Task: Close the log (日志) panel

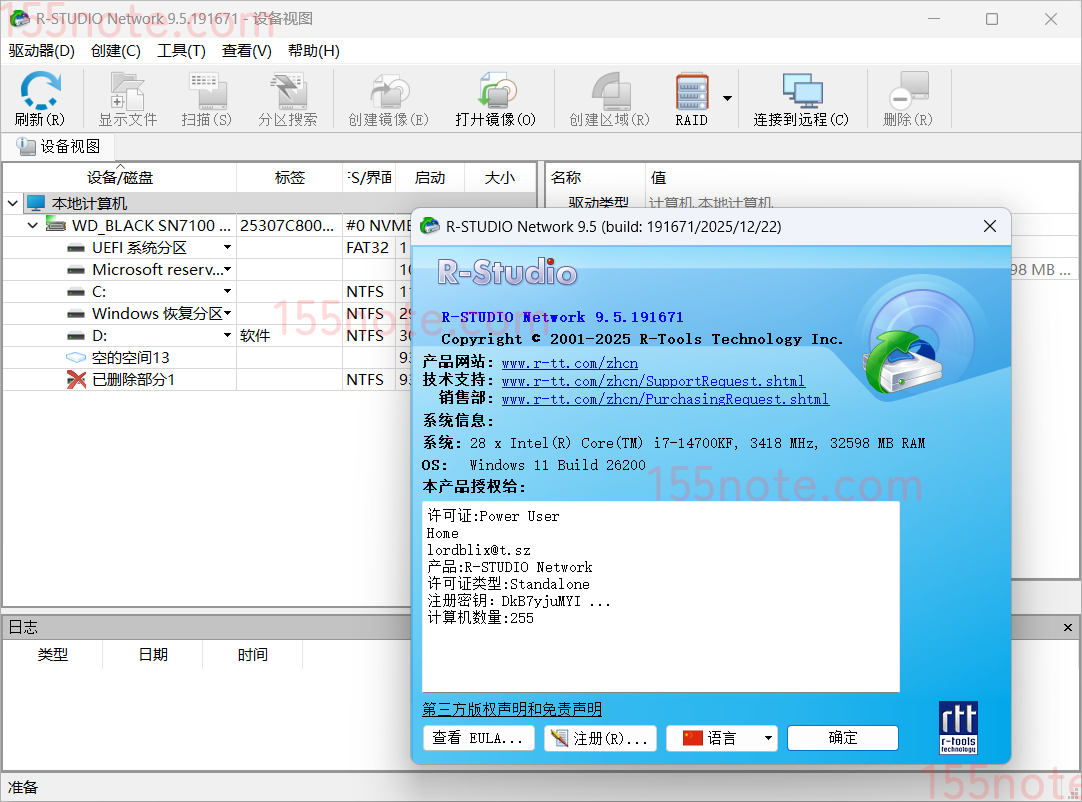Action: click(x=1068, y=627)
